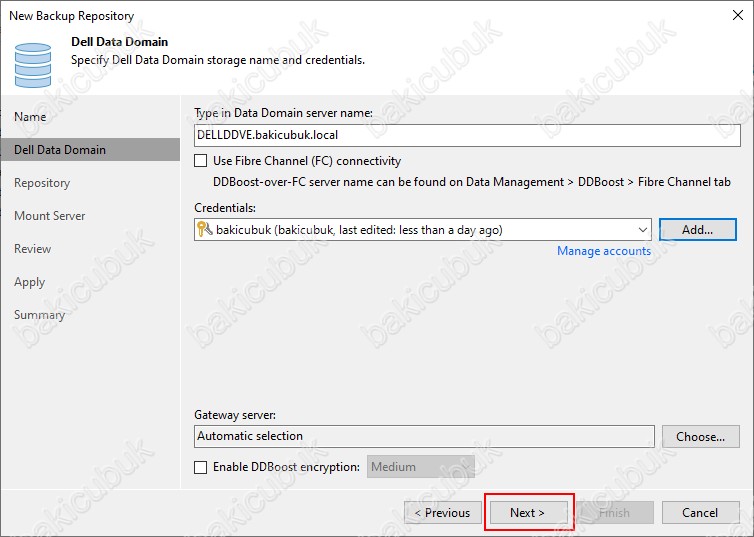Enable Use Fibre Channel (FC) connectivity checkbox
Screen dimensions: 754x537
coord(201,161)
